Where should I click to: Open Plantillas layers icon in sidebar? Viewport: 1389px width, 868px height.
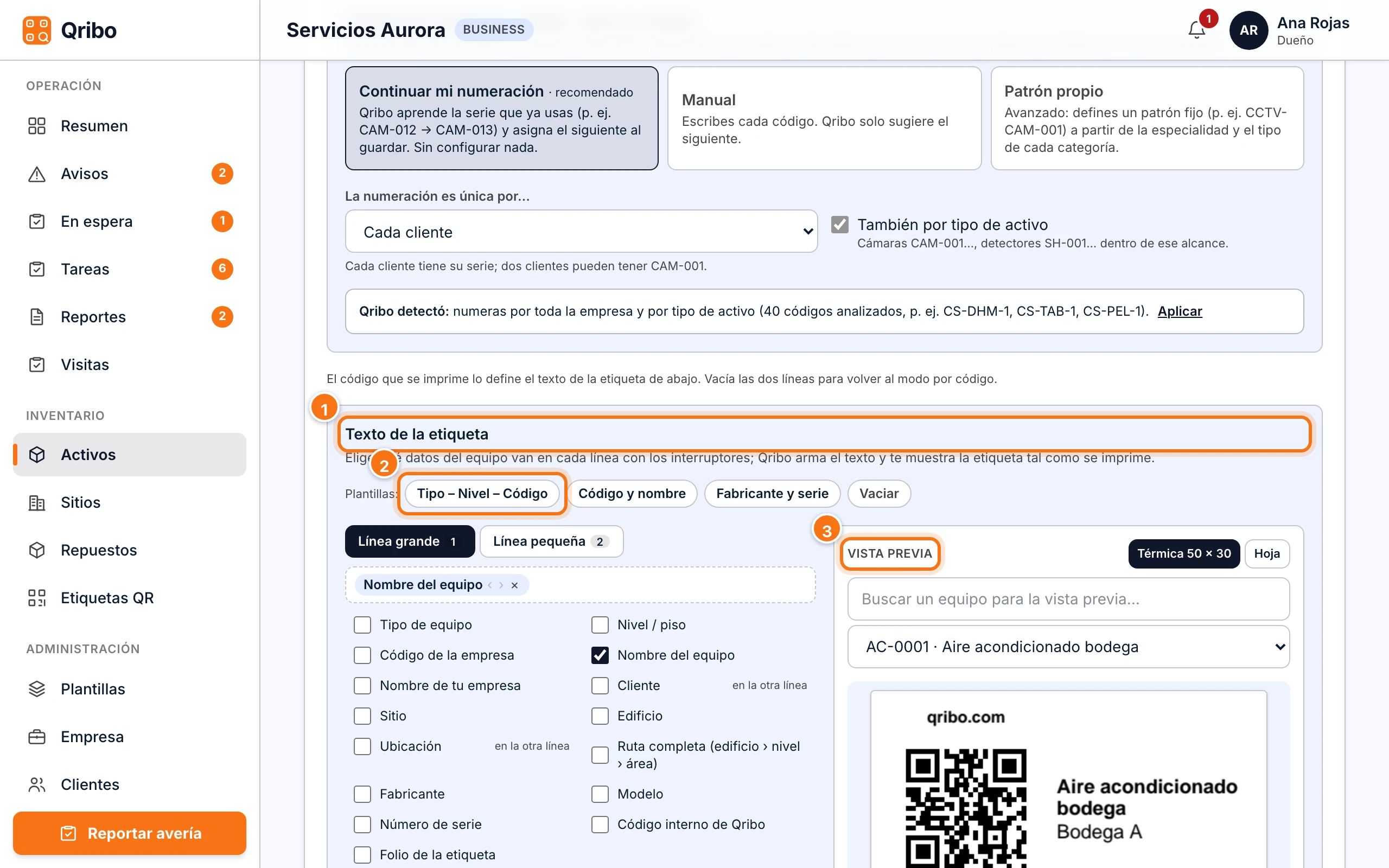click(x=37, y=689)
